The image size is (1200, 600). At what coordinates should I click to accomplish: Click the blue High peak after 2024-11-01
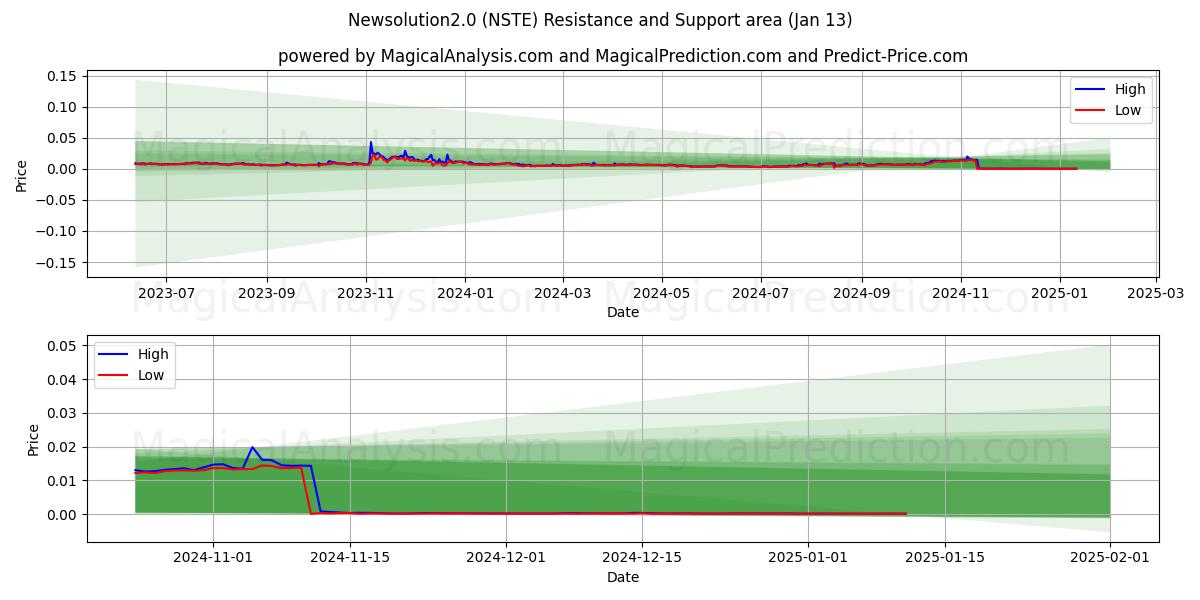point(252,448)
